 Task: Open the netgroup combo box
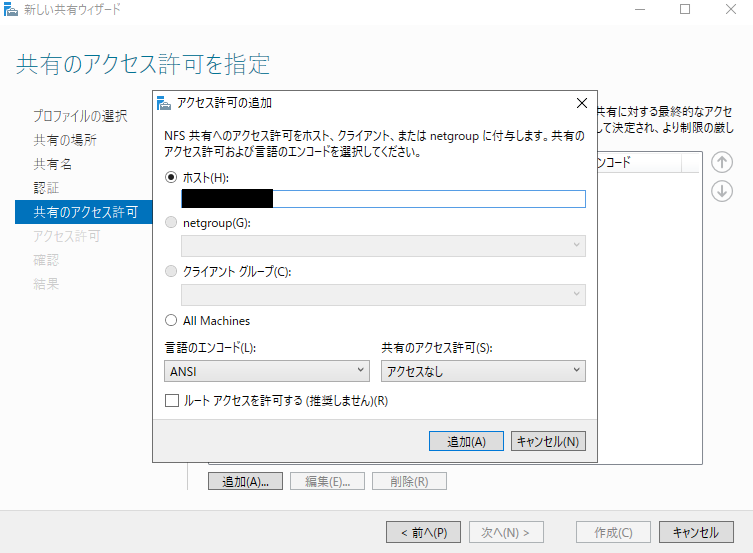pyautogui.click(x=383, y=246)
